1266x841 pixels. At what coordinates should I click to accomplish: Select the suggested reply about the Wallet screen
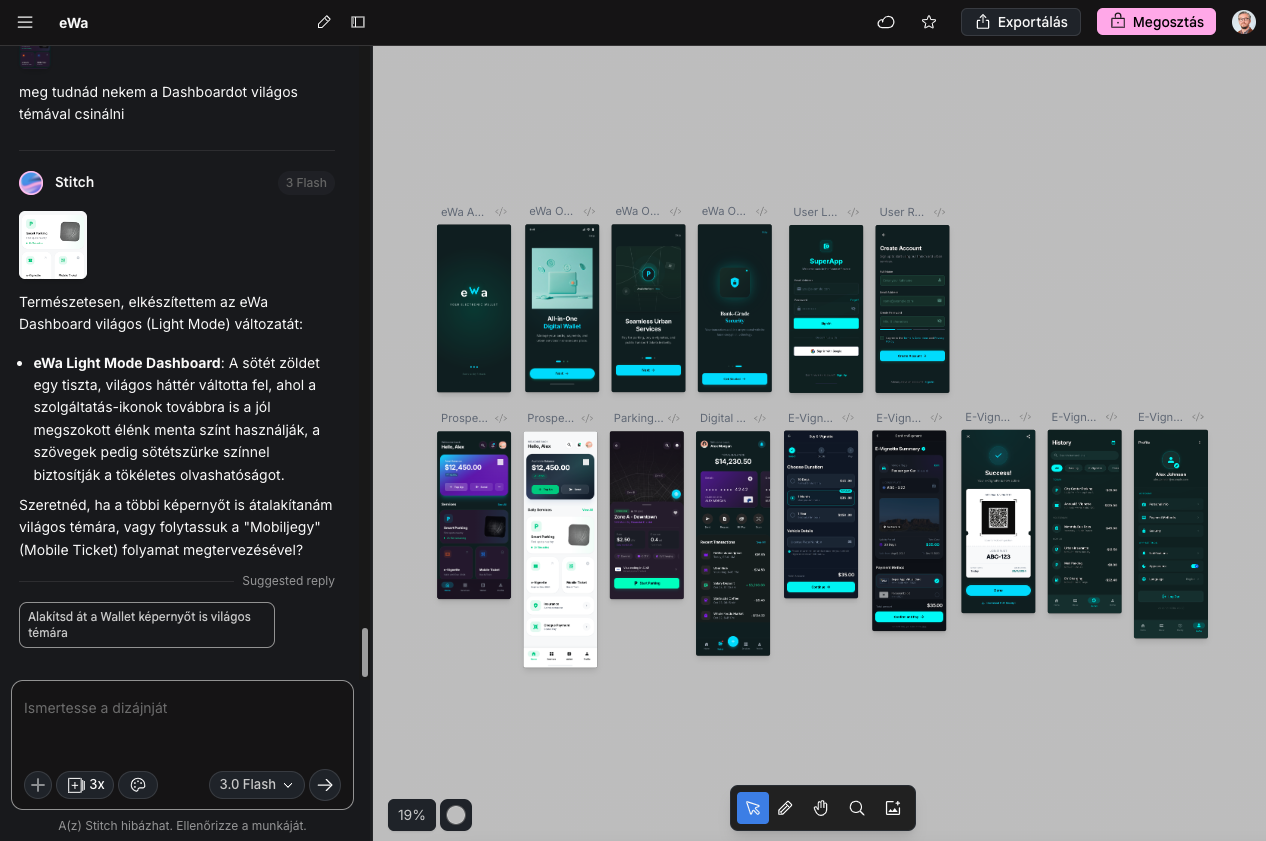coord(146,624)
